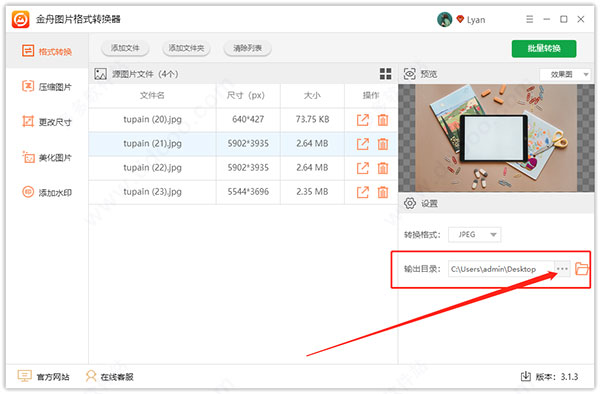The width and height of the screenshot is (600, 394).
Task: Open export icon for tupain (20).jpg
Action: tap(362, 120)
